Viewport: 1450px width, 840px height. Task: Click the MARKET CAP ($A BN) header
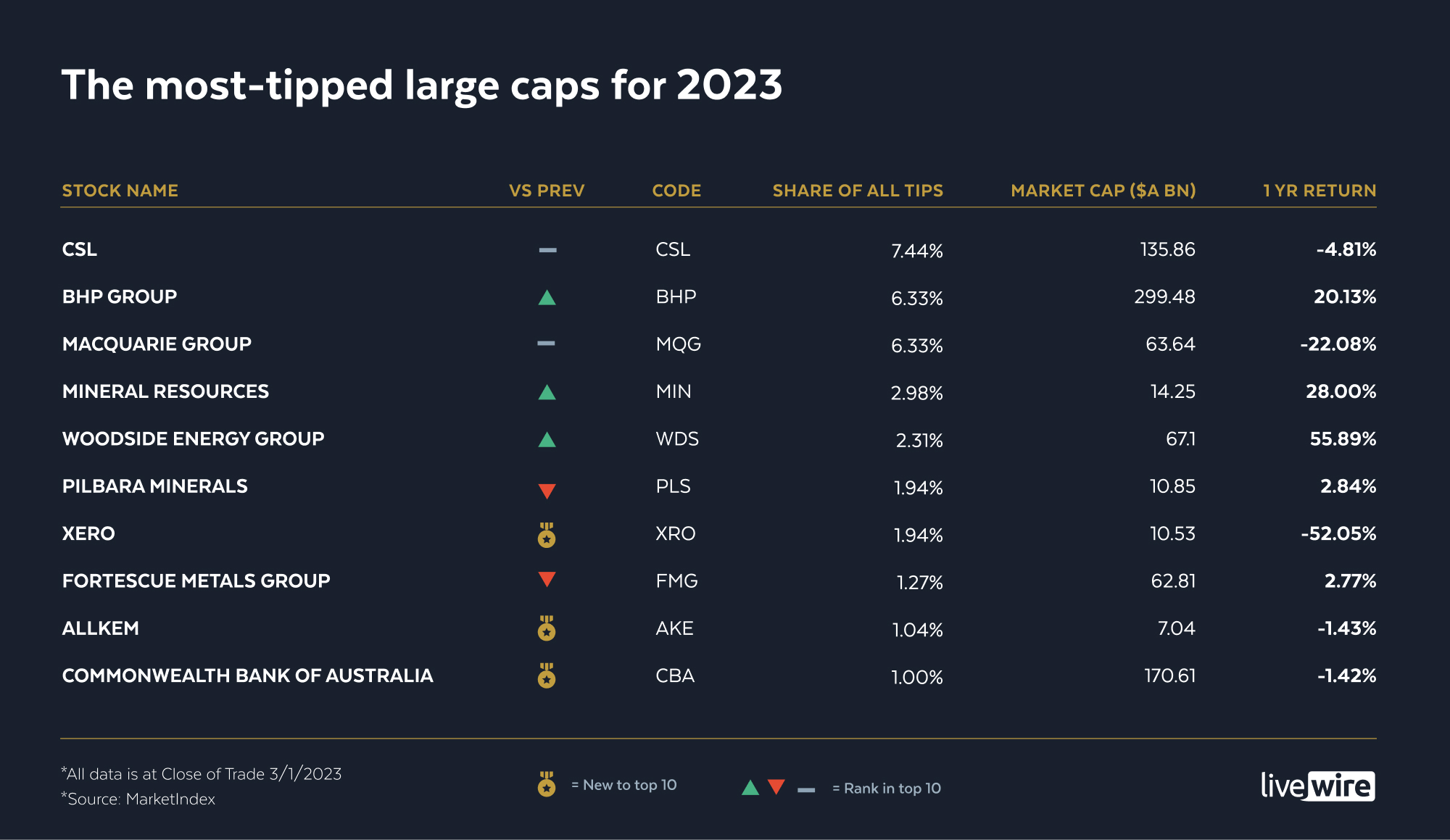1103,191
